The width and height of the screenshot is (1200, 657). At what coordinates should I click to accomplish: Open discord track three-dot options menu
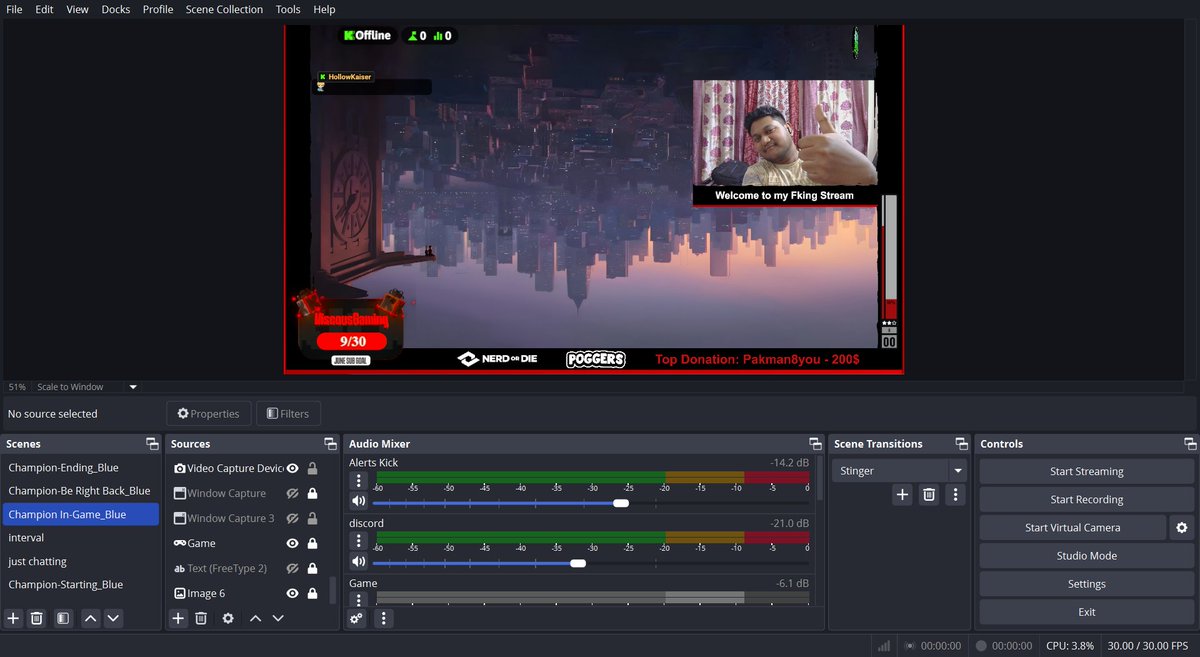[358, 541]
